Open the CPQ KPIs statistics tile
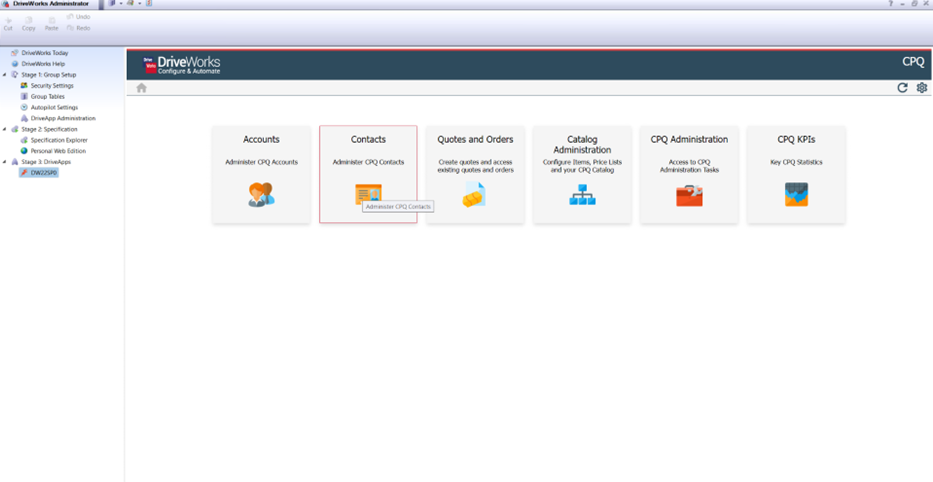Image resolution: width=933 pixels, height=482 pixels. 796,174
